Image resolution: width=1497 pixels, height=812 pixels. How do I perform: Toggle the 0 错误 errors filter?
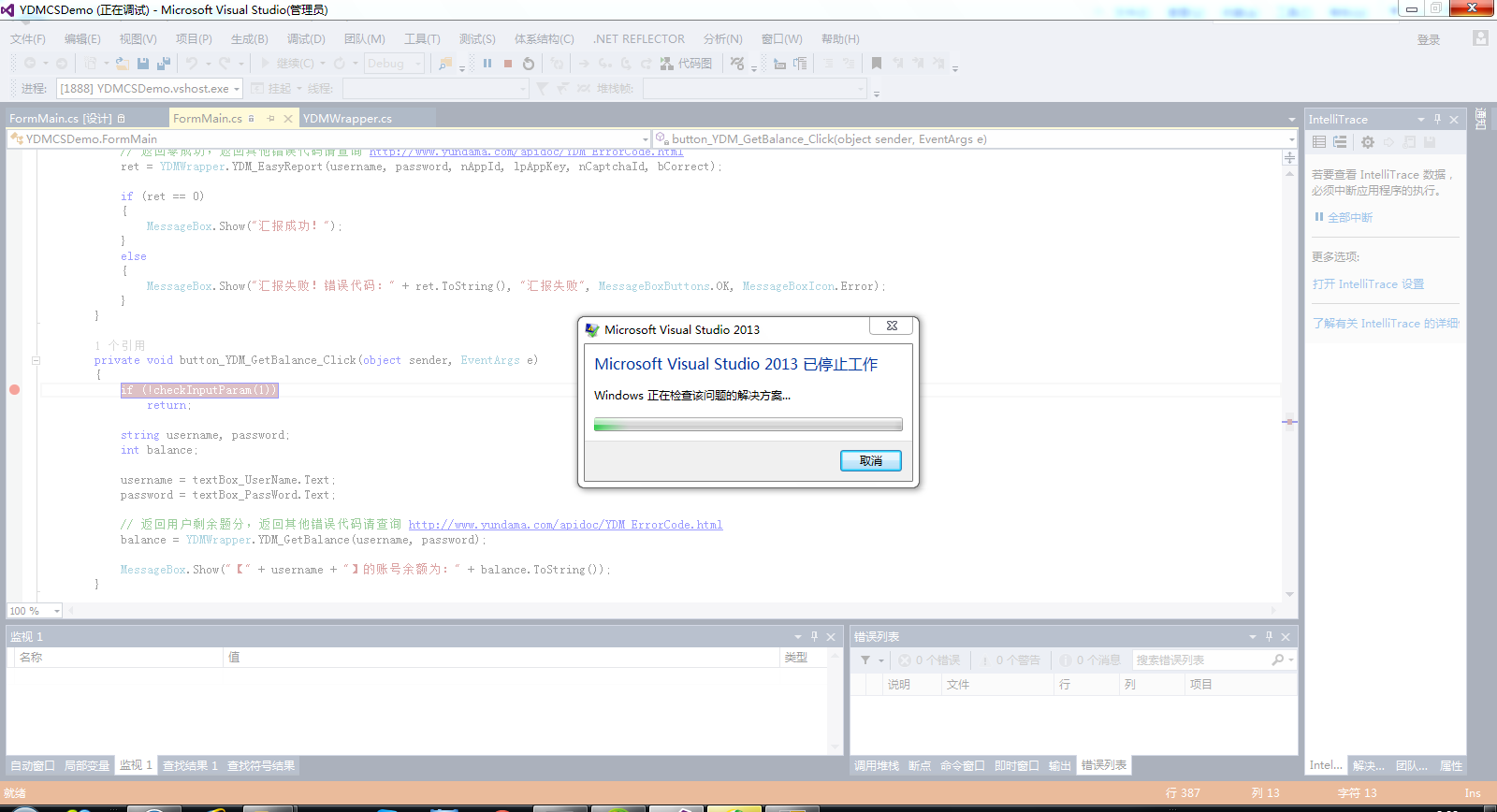929,660
